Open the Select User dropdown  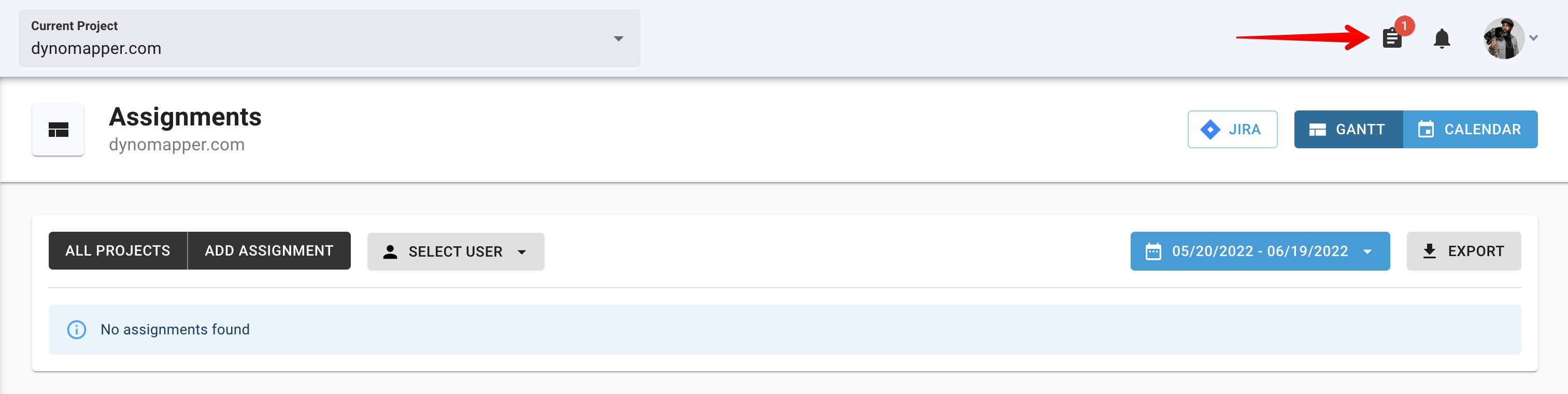pos(455,251)
